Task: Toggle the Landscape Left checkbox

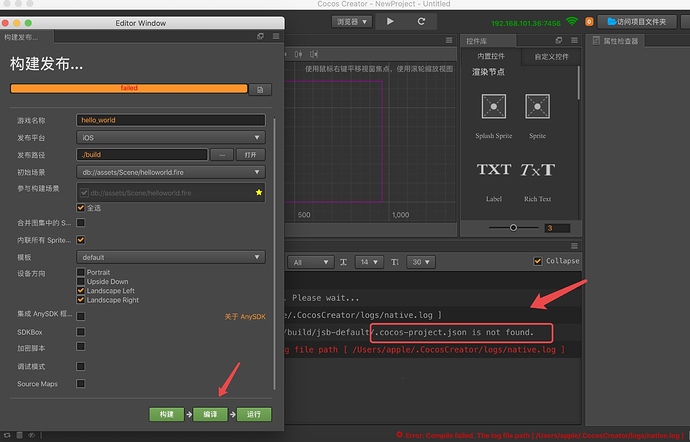Action: point(81,291)
